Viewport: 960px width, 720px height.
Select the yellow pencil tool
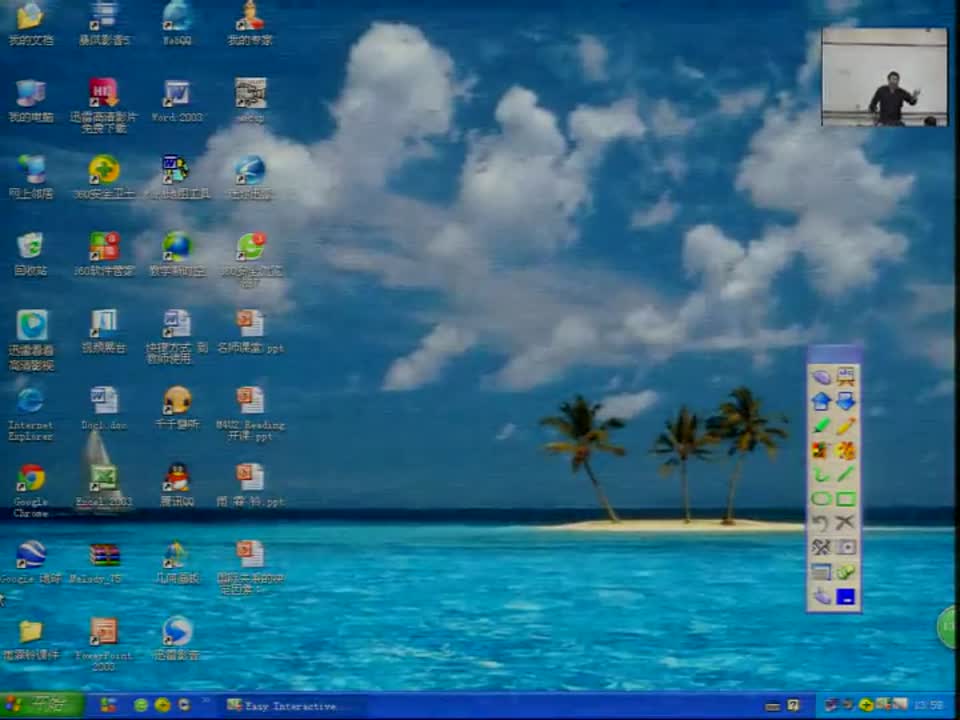(x=846, y=426)
